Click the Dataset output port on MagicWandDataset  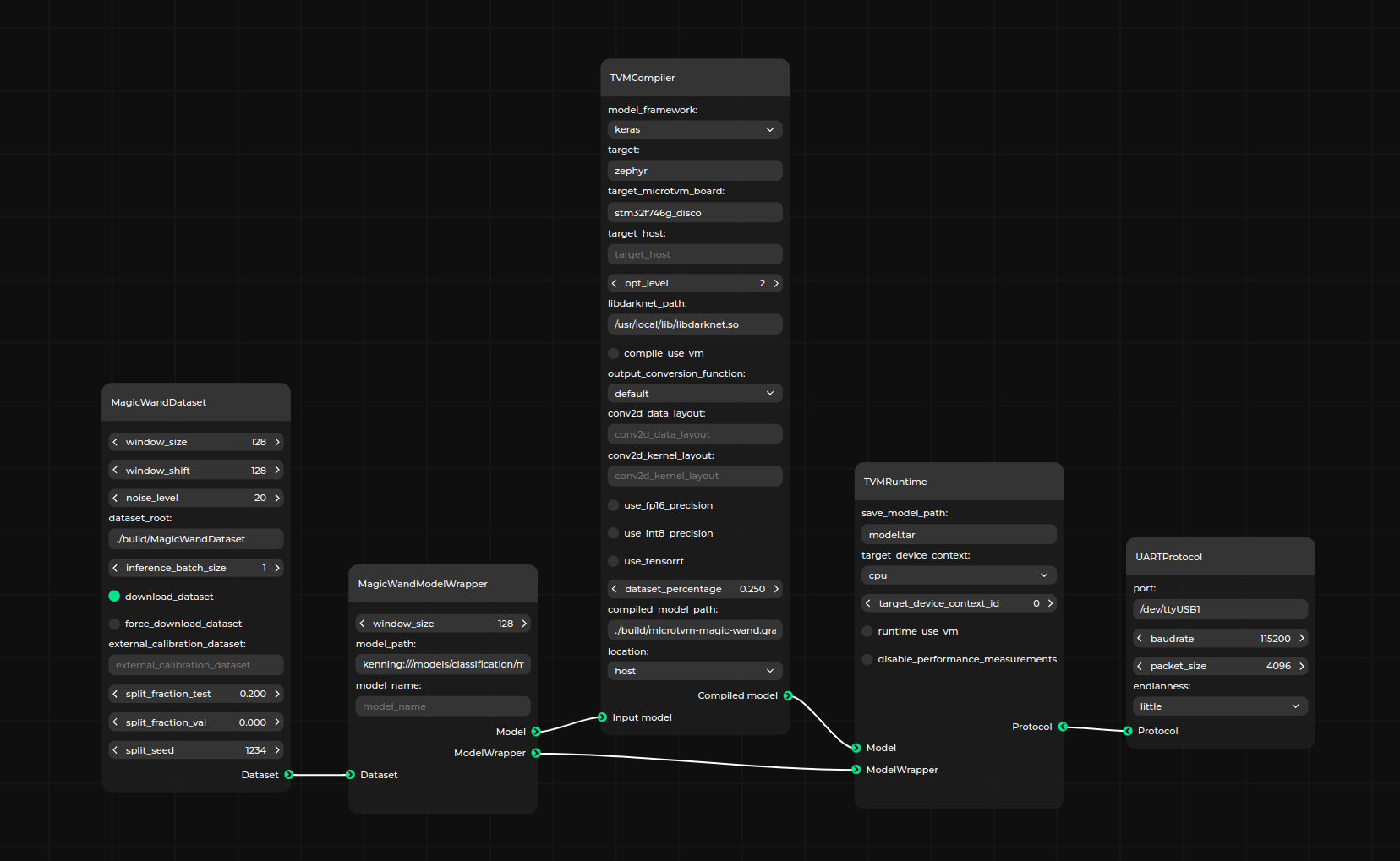pos(288,774)
